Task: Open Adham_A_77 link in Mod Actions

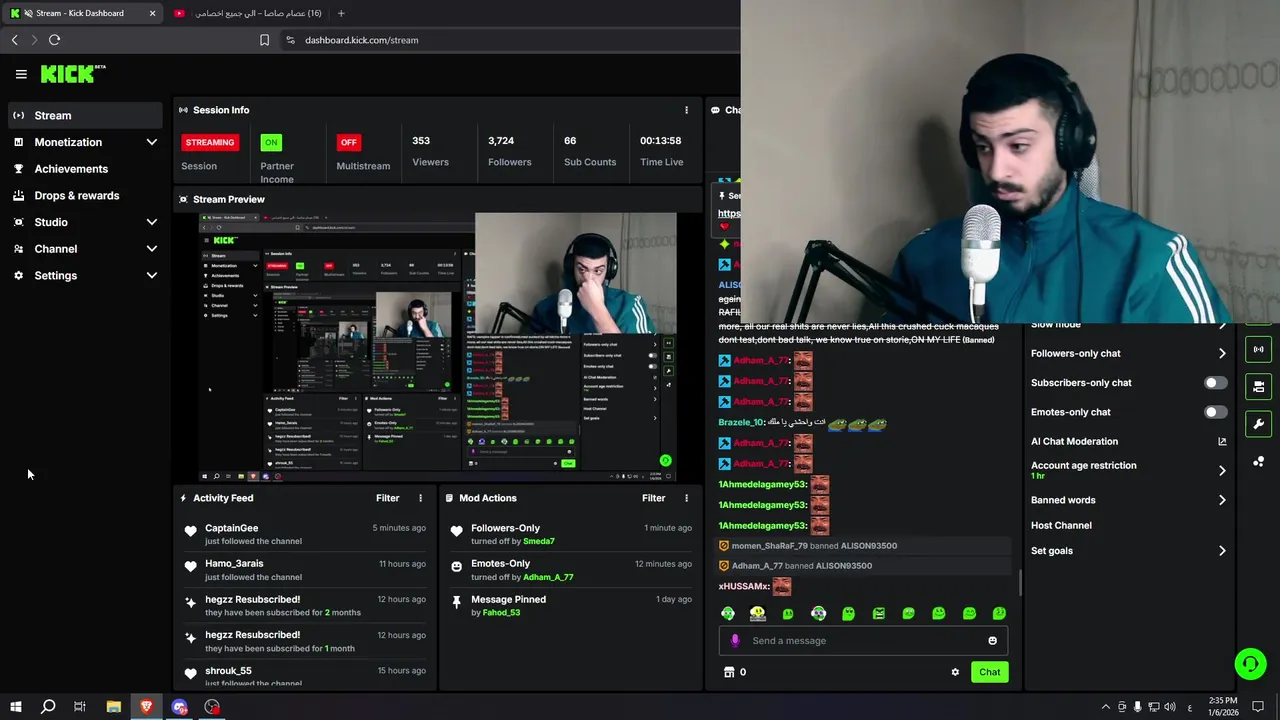Action: click(548, 577)
